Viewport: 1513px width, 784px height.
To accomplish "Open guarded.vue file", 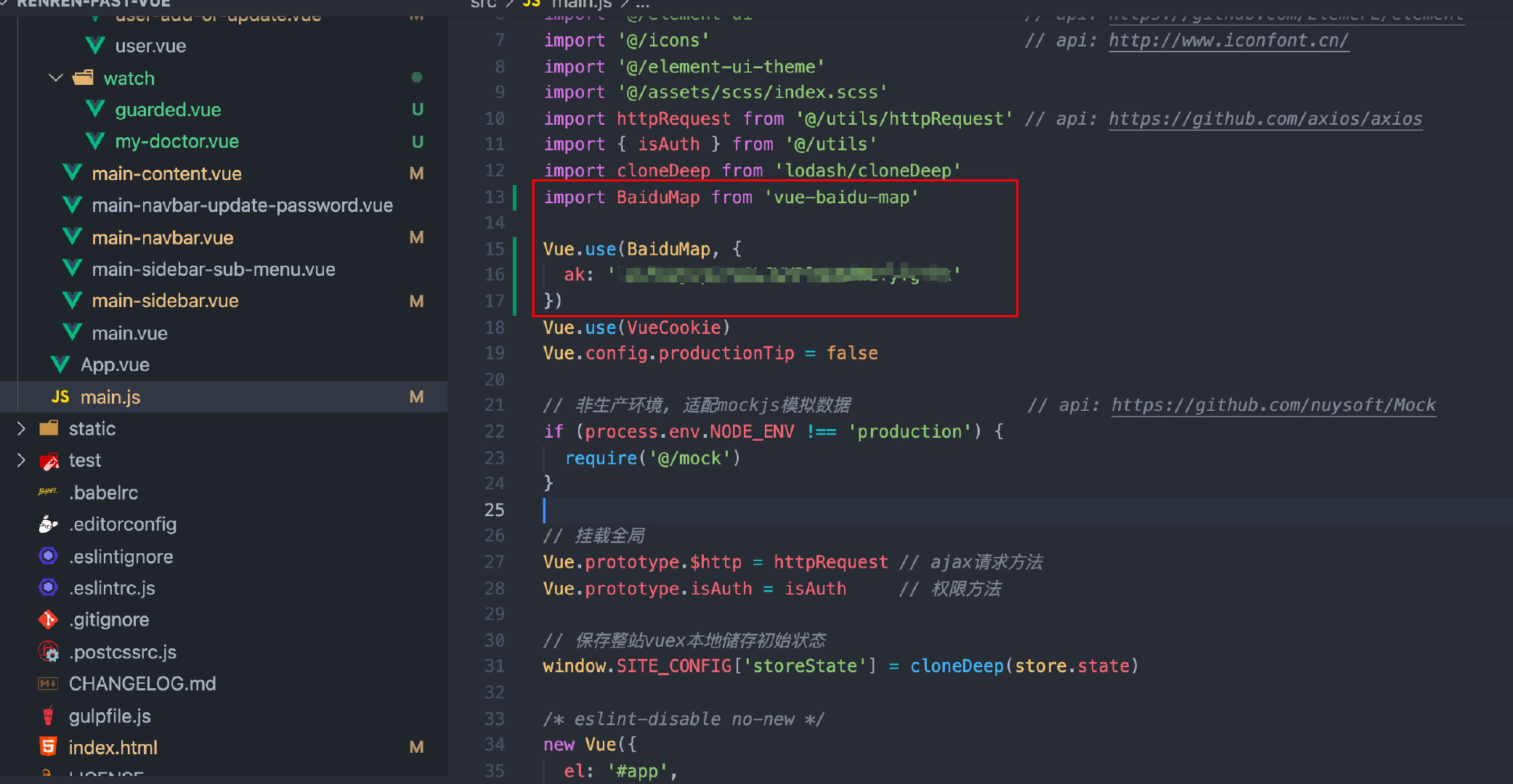I will point(168,110).
